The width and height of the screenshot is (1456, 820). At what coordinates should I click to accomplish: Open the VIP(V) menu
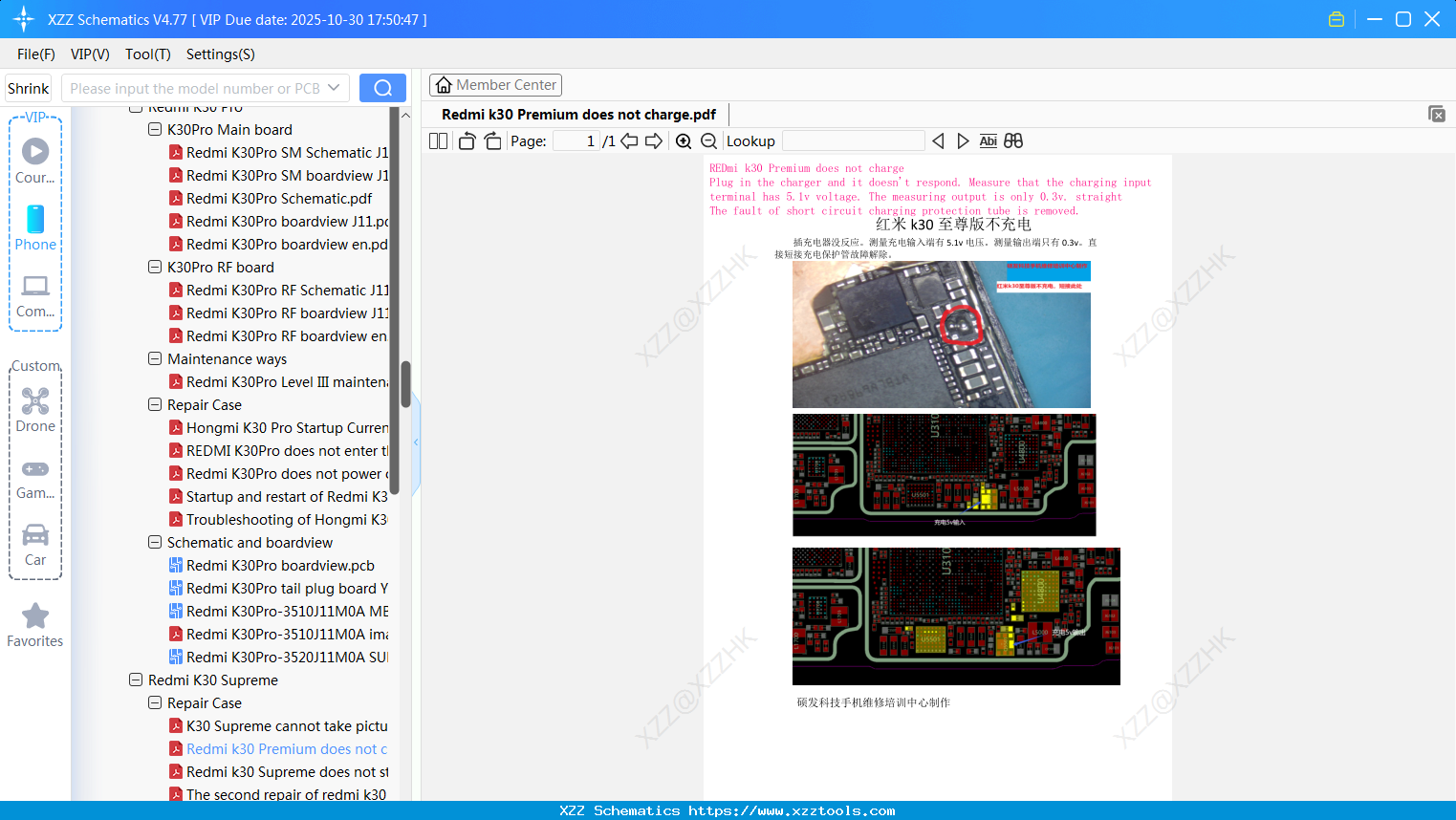(x=90, y=54)
